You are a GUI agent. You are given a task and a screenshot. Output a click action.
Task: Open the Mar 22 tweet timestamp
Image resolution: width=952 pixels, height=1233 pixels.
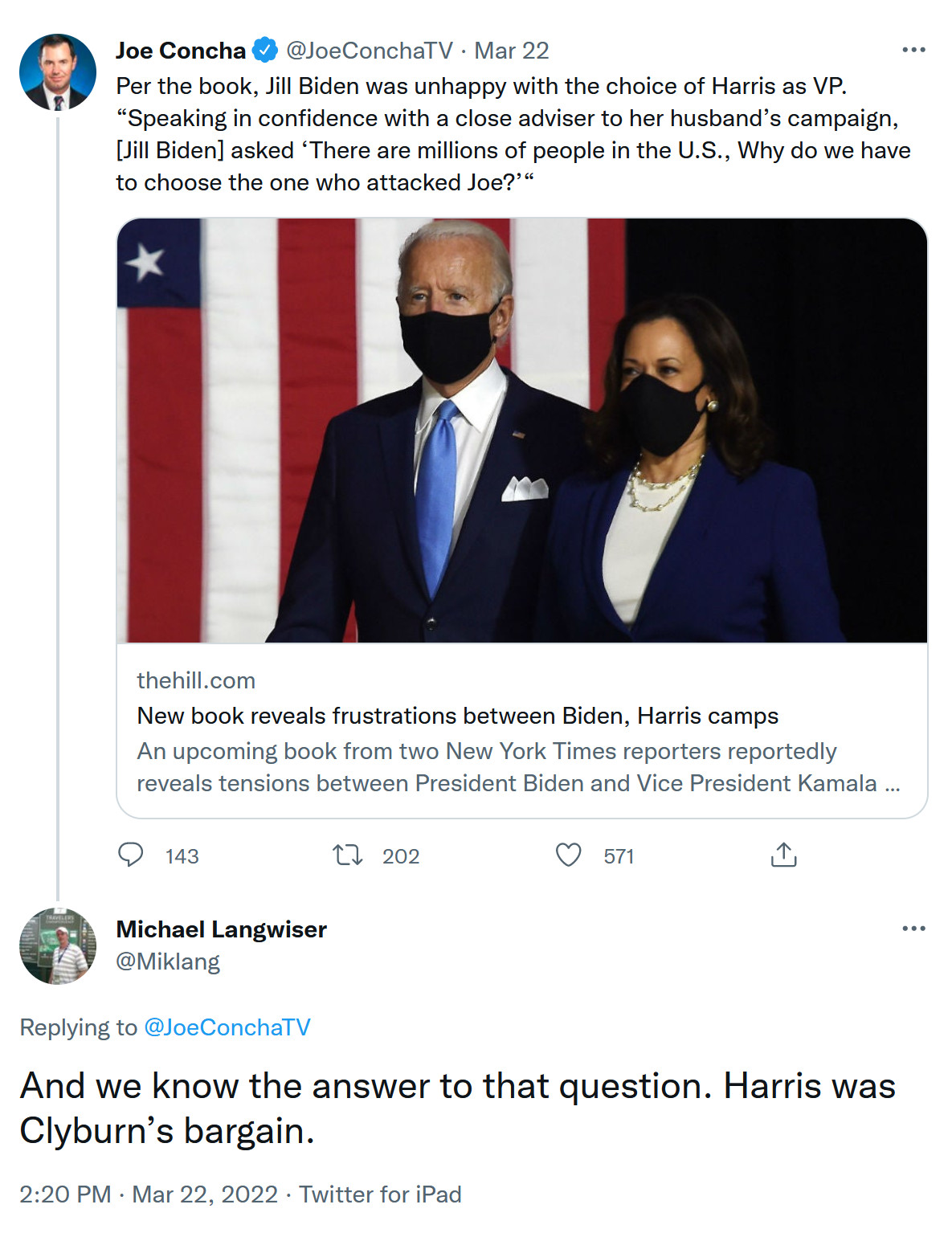click(x=512, y=51)
